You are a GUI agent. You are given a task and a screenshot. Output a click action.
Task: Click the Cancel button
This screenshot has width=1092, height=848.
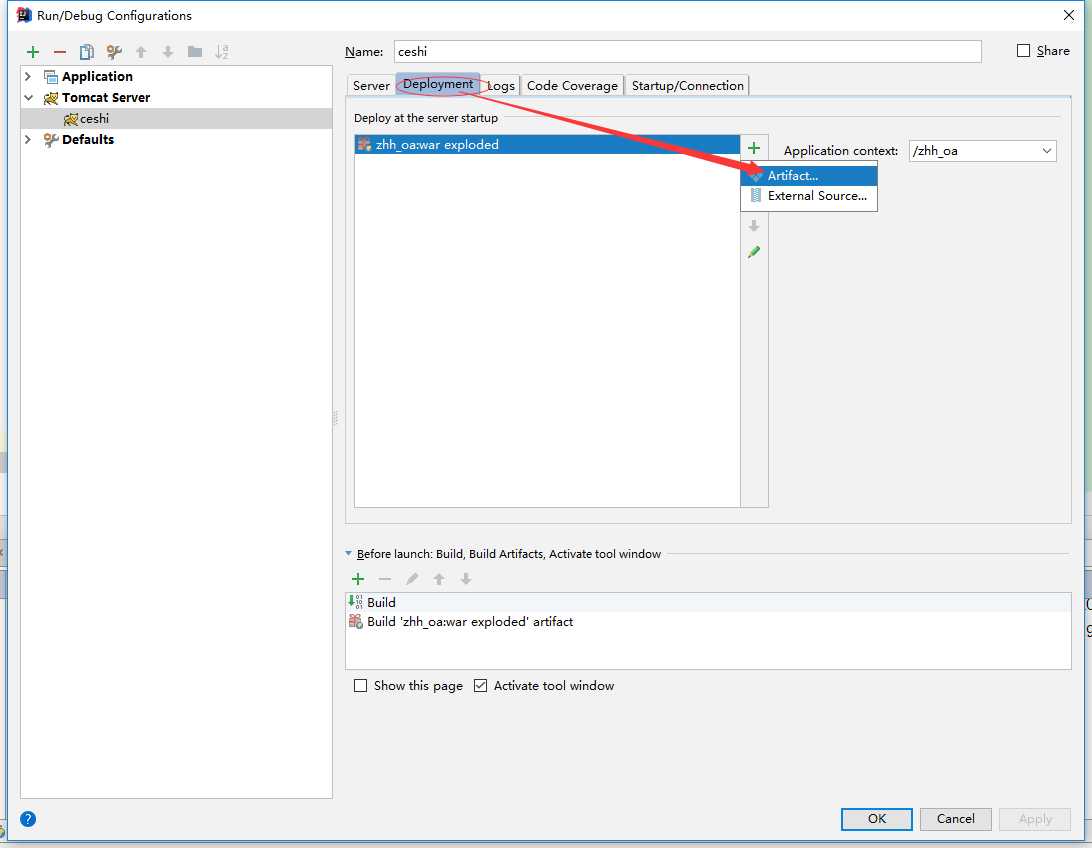pos(956,819)
